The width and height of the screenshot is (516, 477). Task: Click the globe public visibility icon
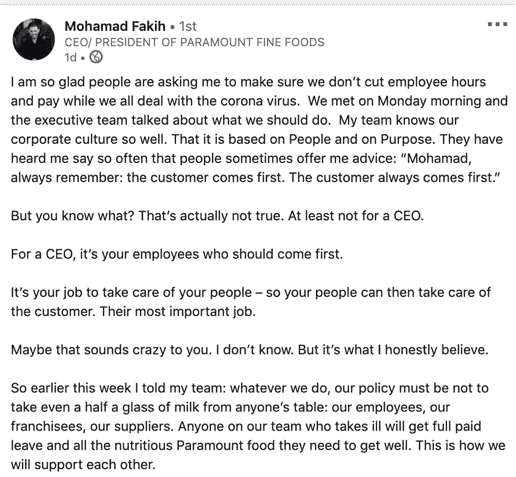point(96,57)
